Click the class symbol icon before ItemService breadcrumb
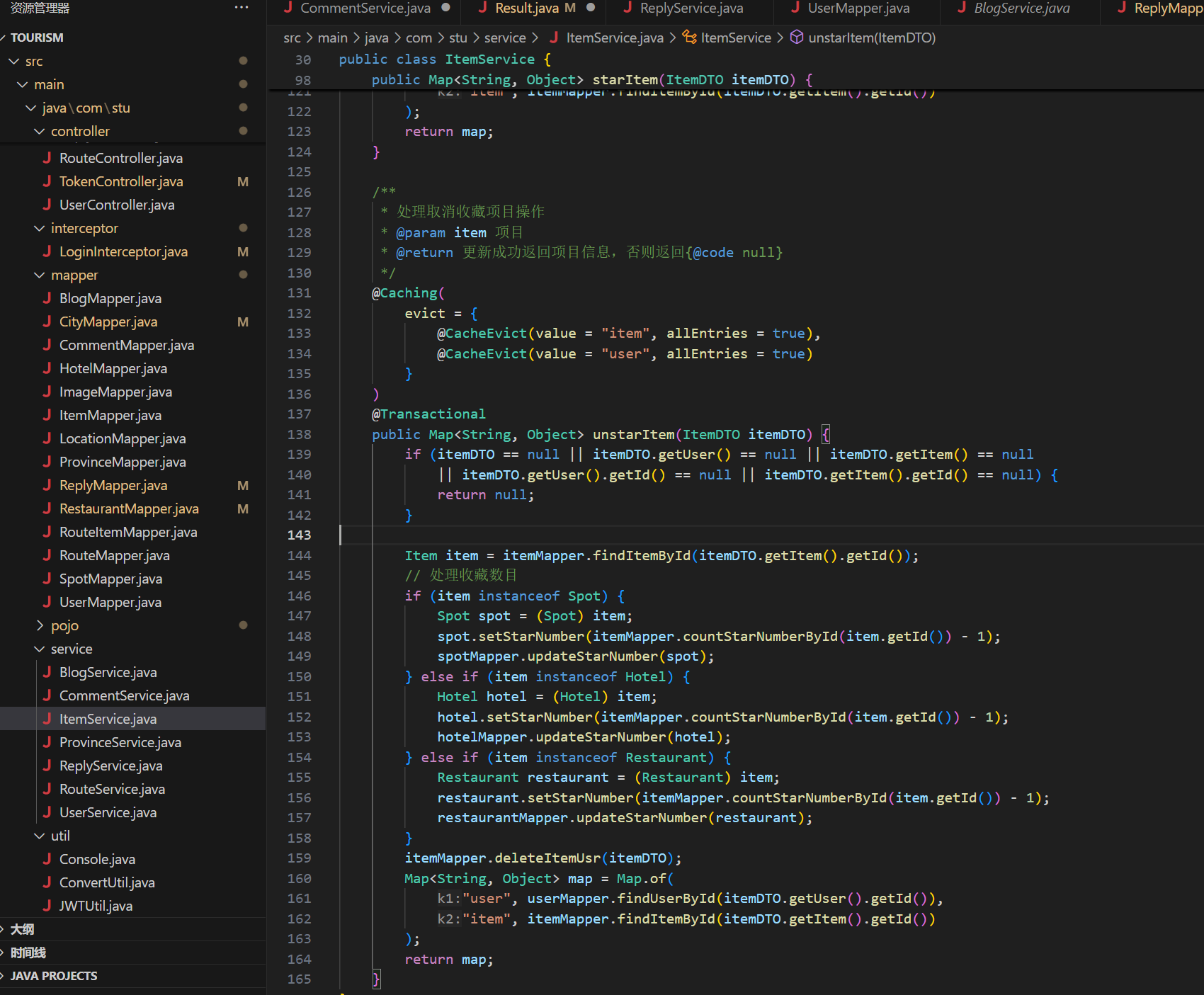This screenshot has width=1204, height=995. click(x=689, y=38)
